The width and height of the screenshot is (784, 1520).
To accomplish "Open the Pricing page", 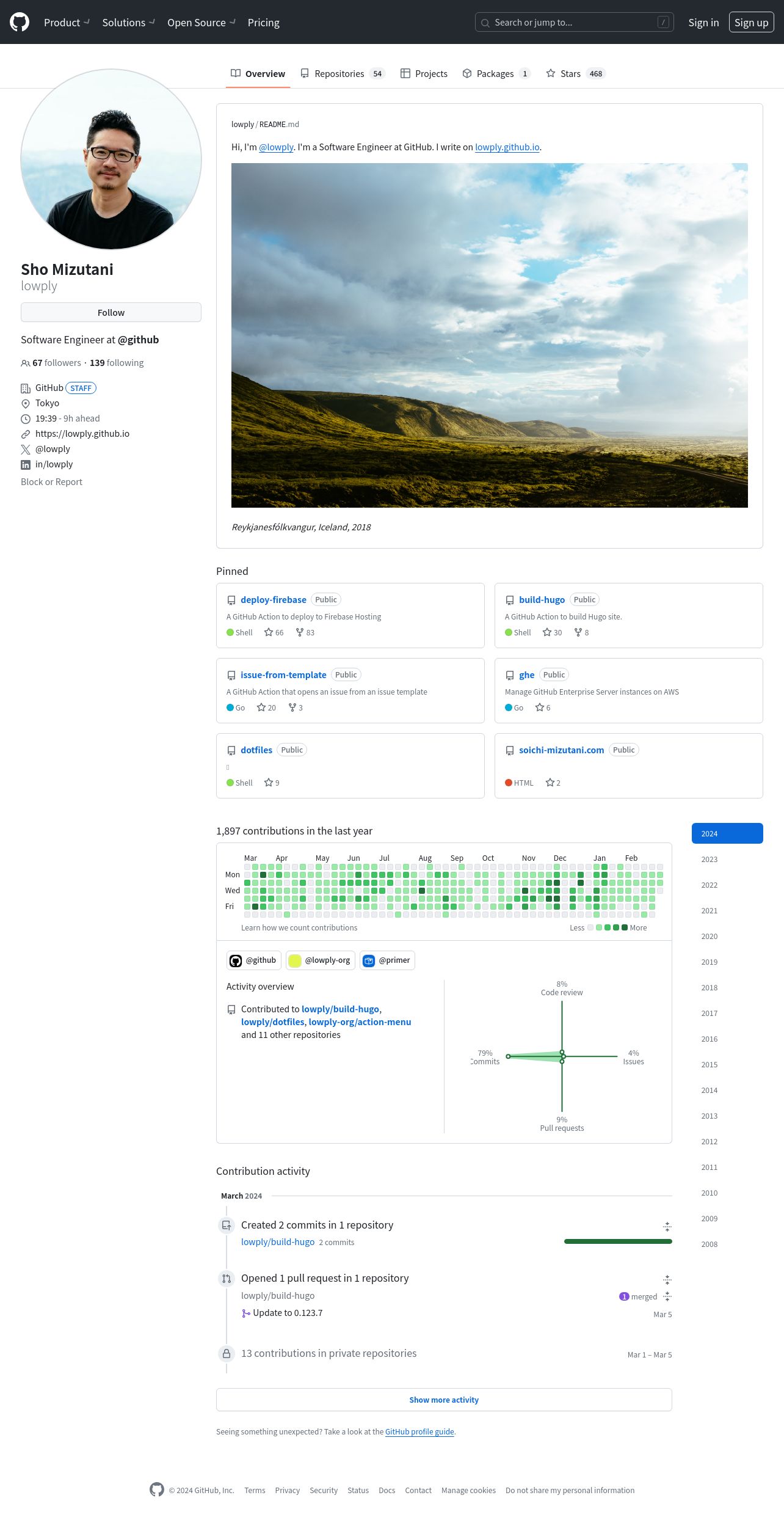I will click(264, 23).
